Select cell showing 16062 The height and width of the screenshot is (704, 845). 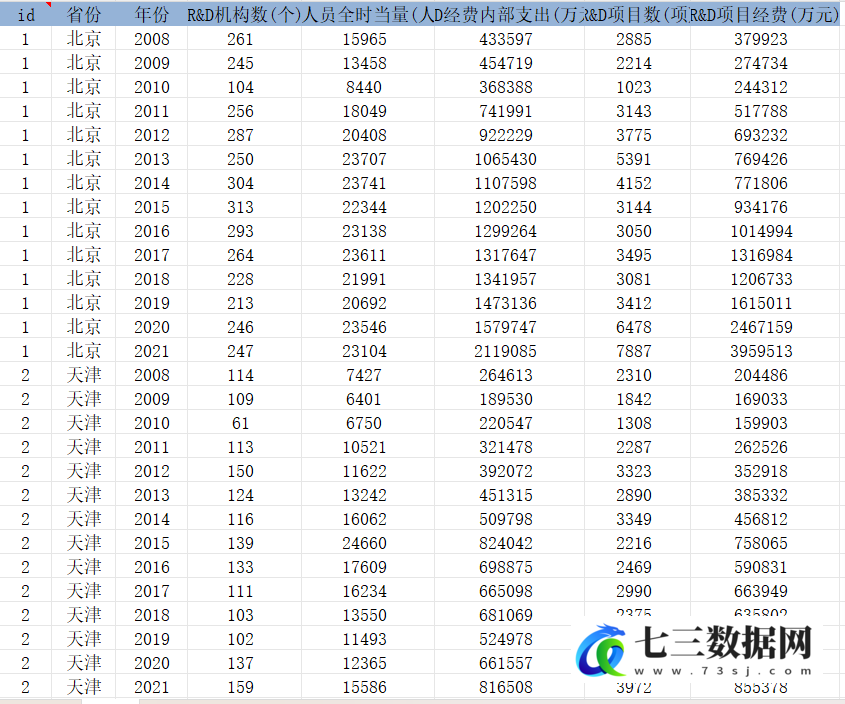point(368,519)
